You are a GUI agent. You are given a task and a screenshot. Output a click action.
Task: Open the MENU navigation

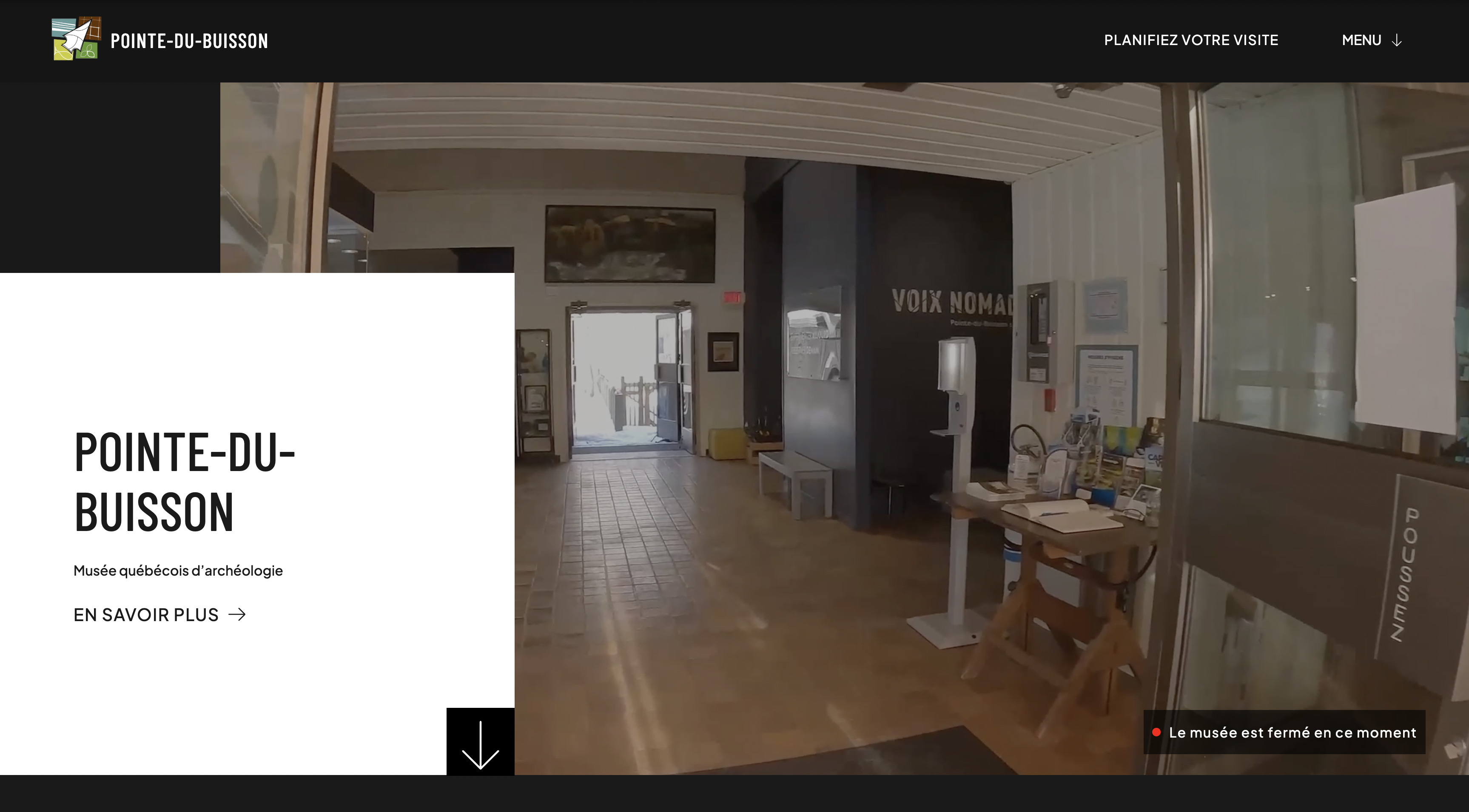coord(1361,40)
